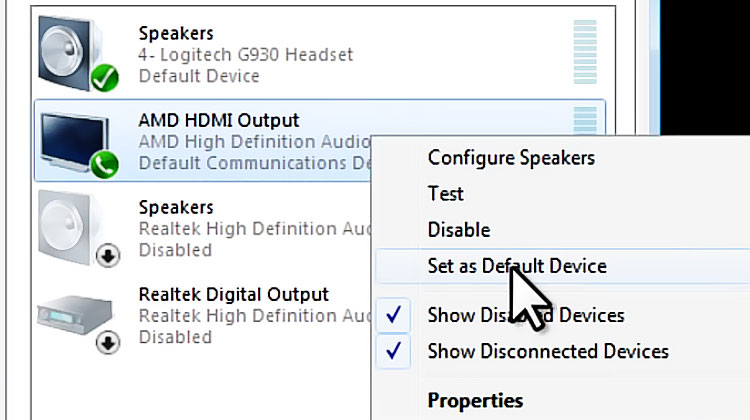750x420 pixels.
Task: Select the Logitech G930 Headset speaker icon
Action: pyautogui.click(x=78, y=54)
